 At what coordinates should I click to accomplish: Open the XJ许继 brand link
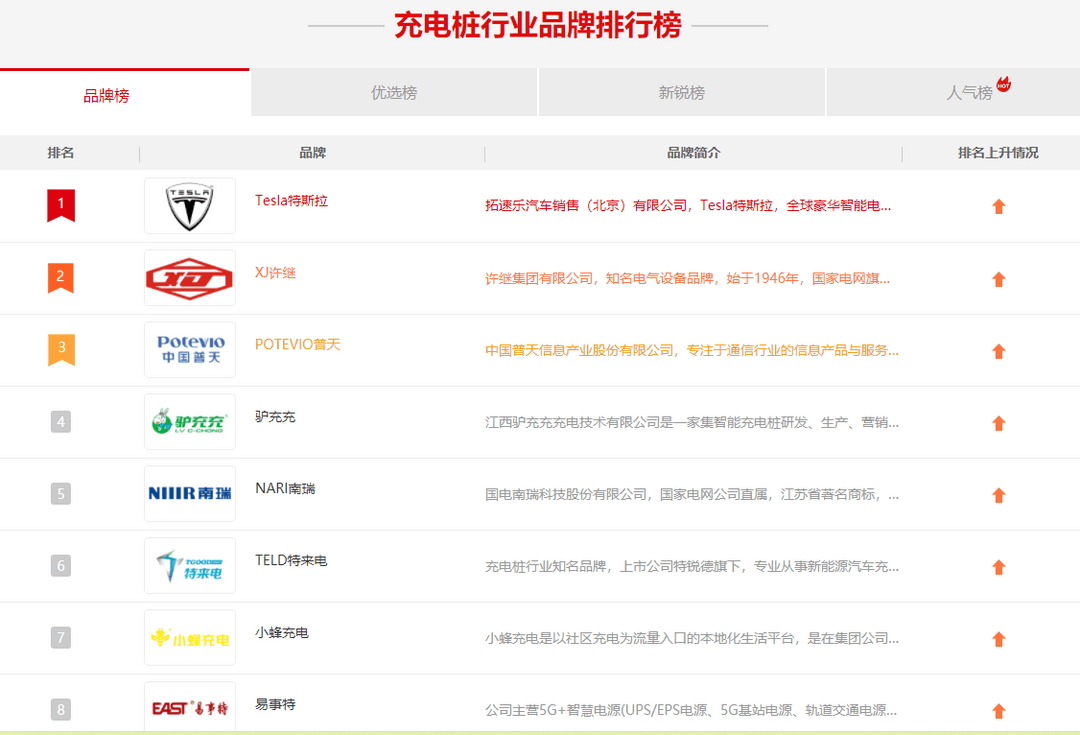(276, 273)
